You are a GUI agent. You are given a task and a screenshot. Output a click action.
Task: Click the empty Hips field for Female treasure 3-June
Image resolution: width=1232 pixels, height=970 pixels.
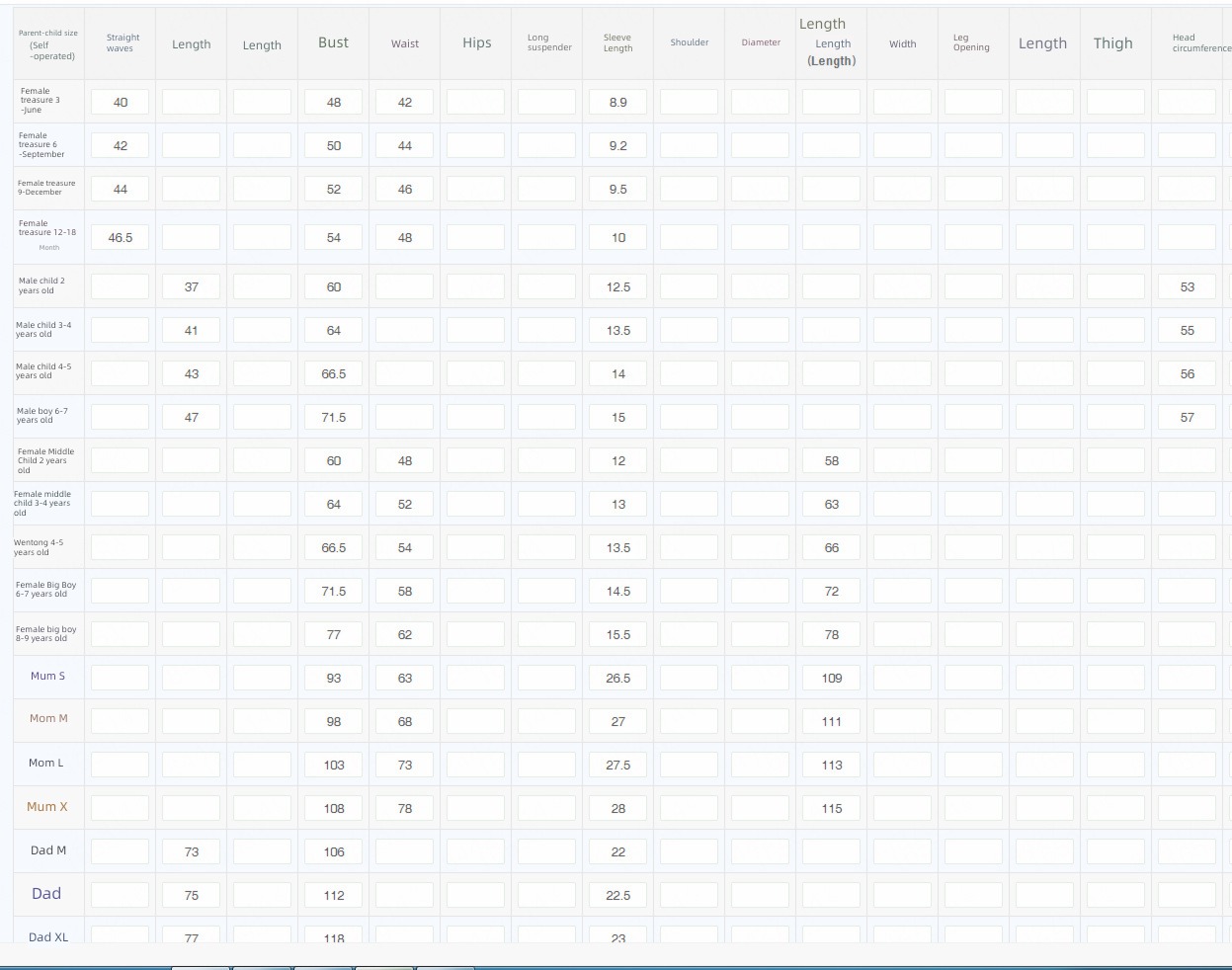click(x=476, y=102)
